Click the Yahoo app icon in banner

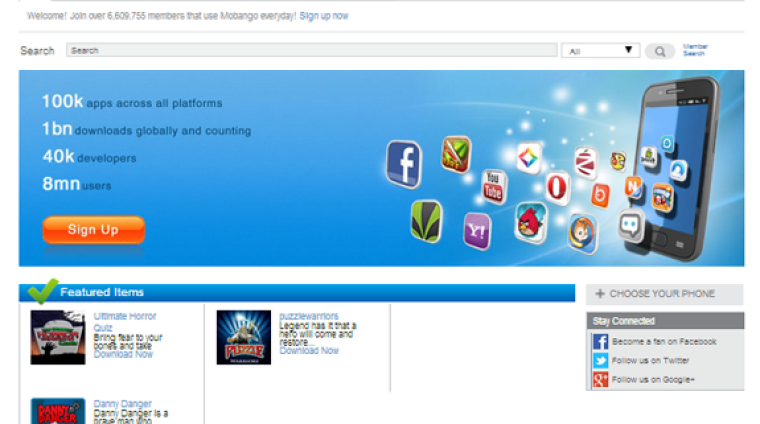tap(477, 231)
